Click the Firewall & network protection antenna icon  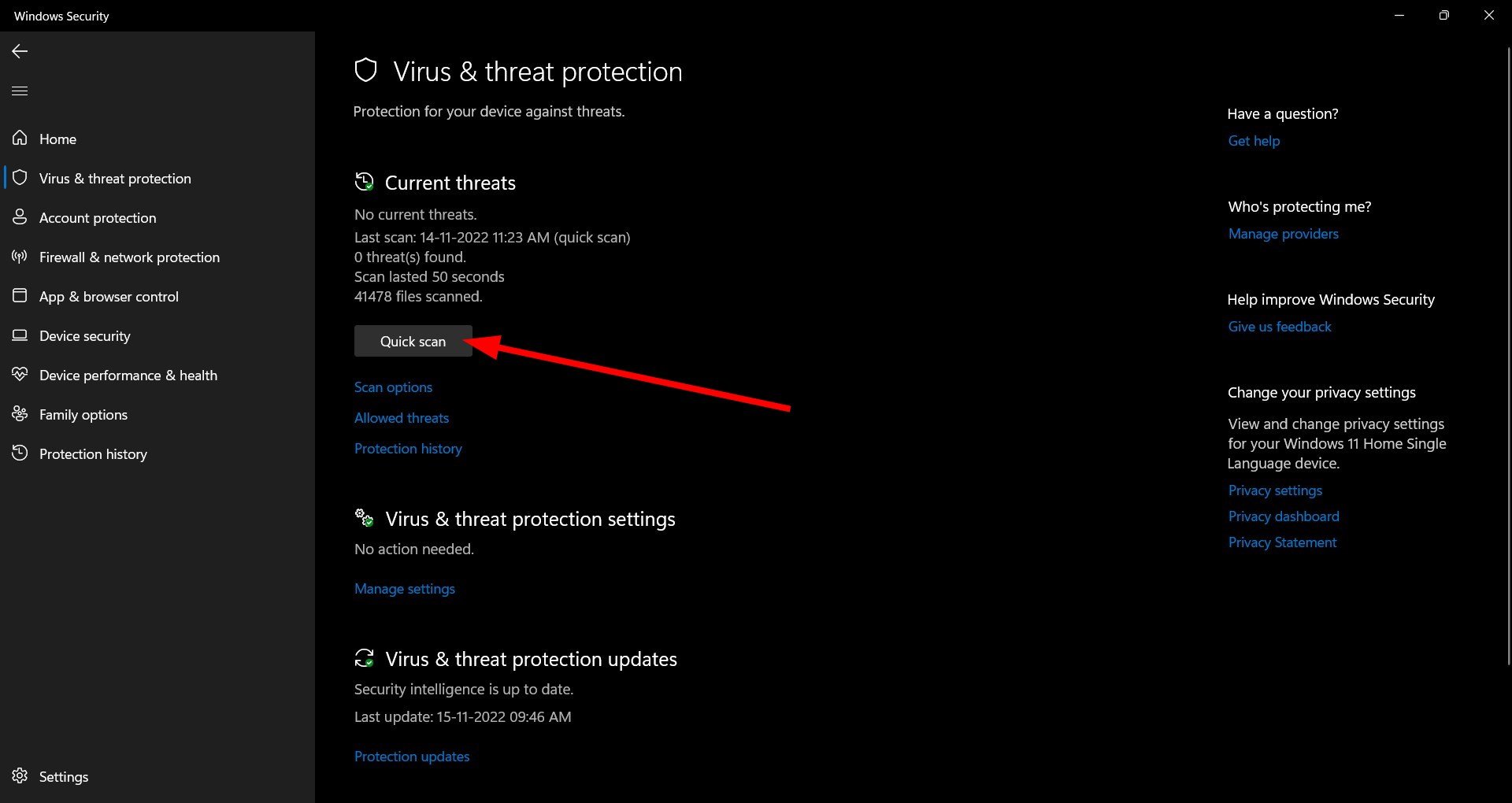click(20, 257)
